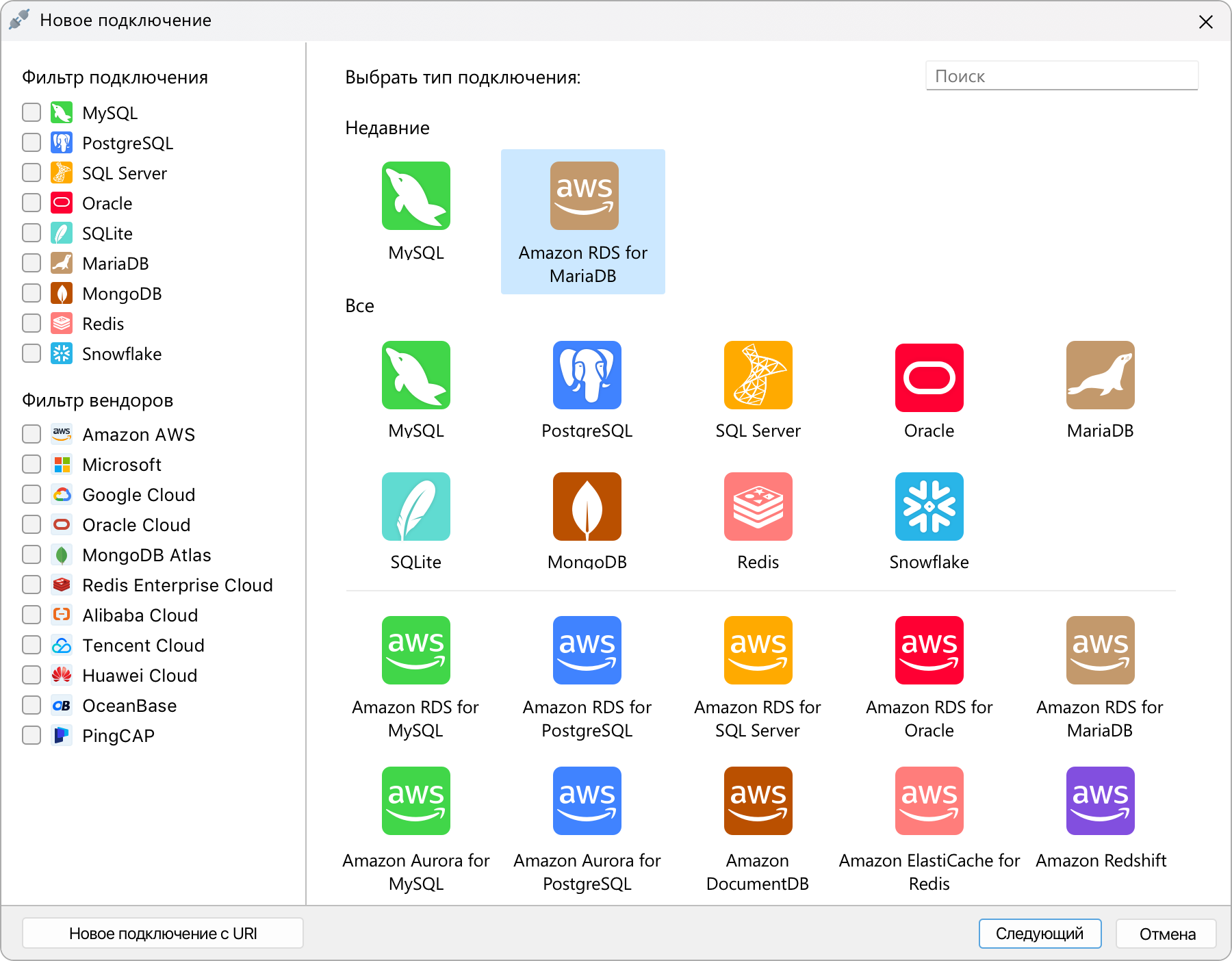Choose the PostgreSQL elephant connection icon
Viewport: 1232px width, 961px height.
pos(587,375)
